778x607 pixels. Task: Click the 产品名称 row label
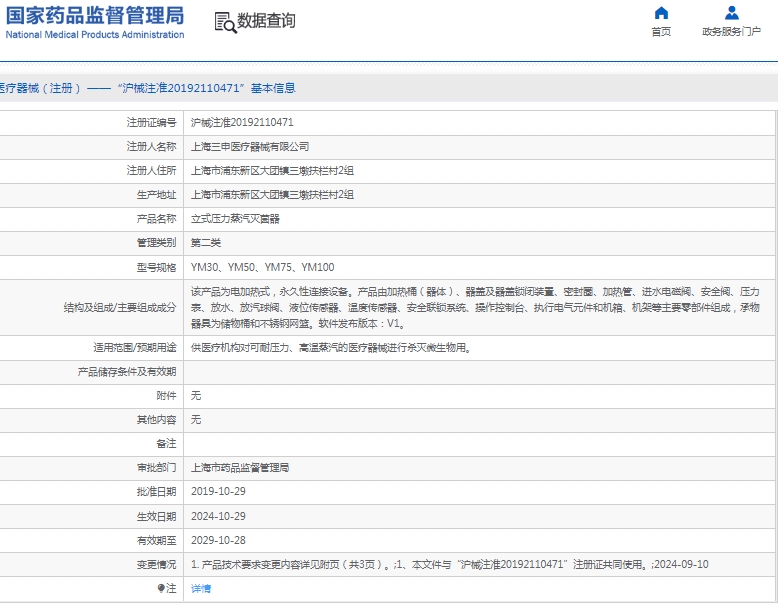[x=156, y=219]
